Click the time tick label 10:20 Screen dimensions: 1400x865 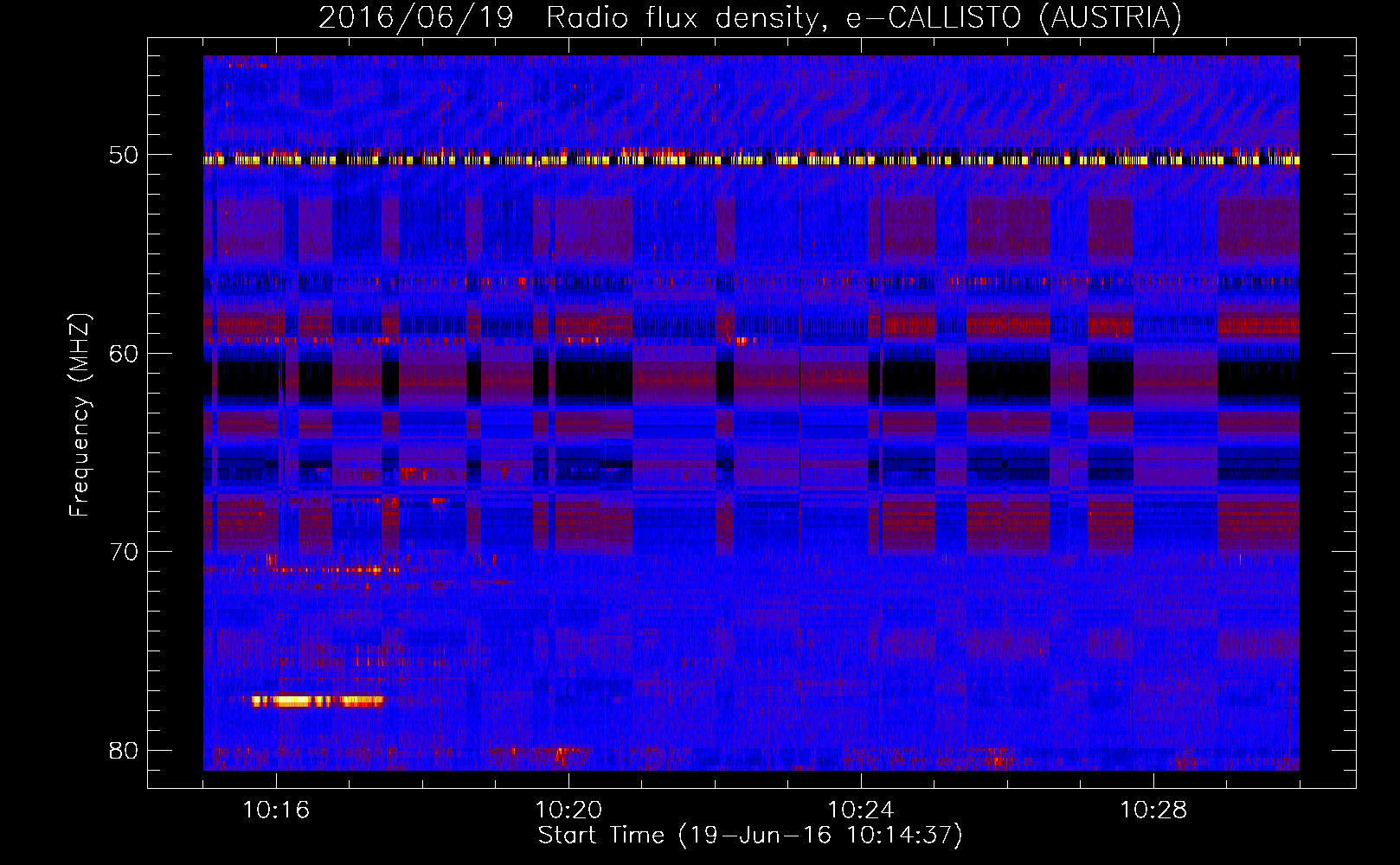point(568,811)
